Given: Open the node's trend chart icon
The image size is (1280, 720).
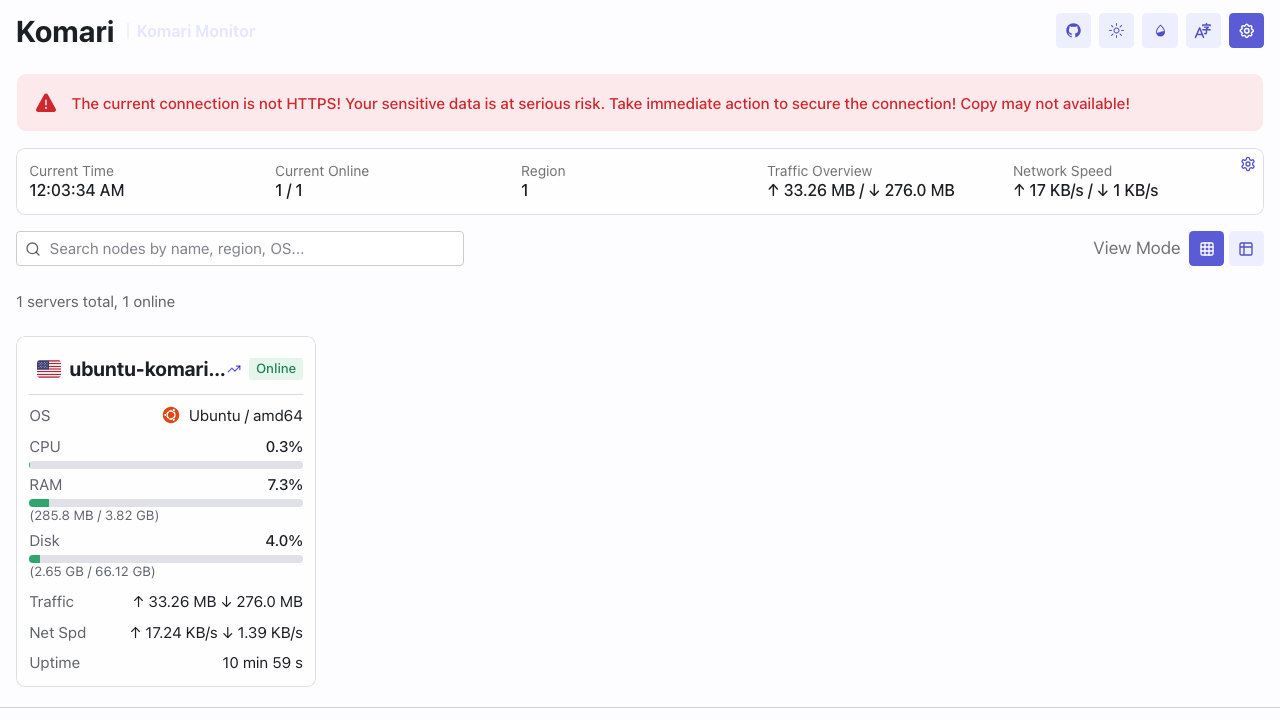Looking at the screenshot, I should [x=234, y=369].
